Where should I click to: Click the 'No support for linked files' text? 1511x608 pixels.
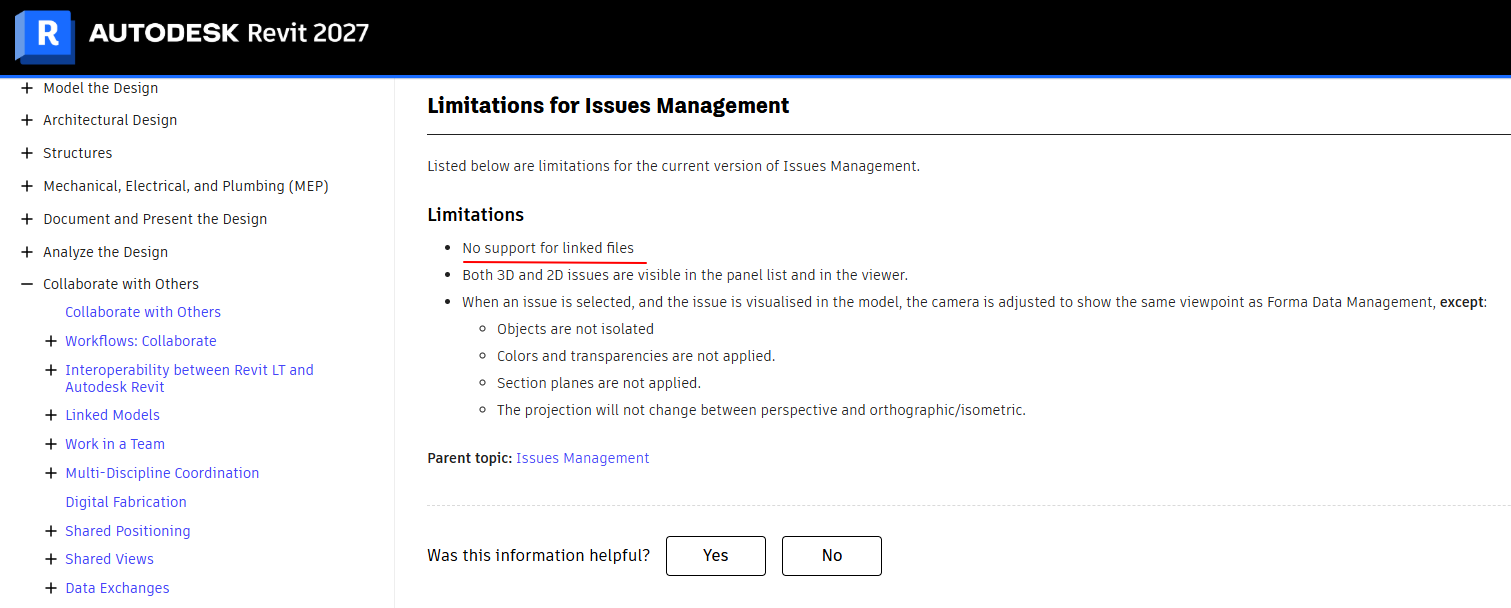pos(548,248)
